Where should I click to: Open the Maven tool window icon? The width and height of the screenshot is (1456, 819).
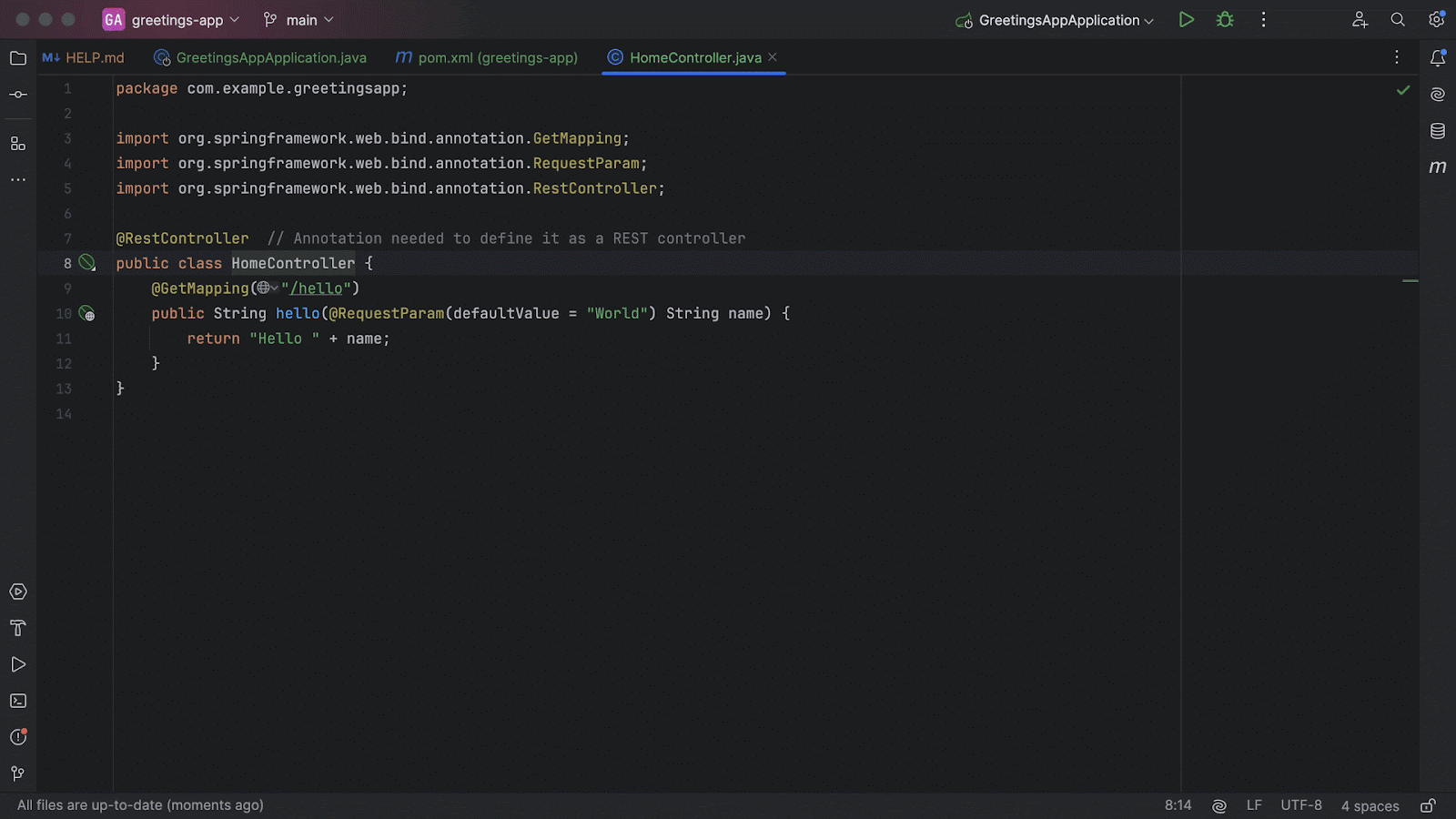tap(1438, 167)
